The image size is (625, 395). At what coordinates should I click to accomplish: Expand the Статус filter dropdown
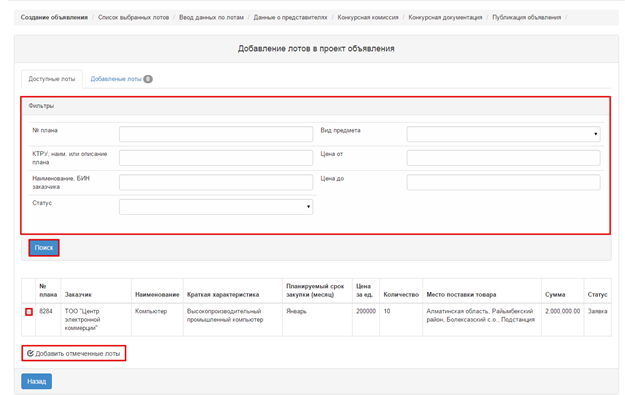click(x=216, y=206)
